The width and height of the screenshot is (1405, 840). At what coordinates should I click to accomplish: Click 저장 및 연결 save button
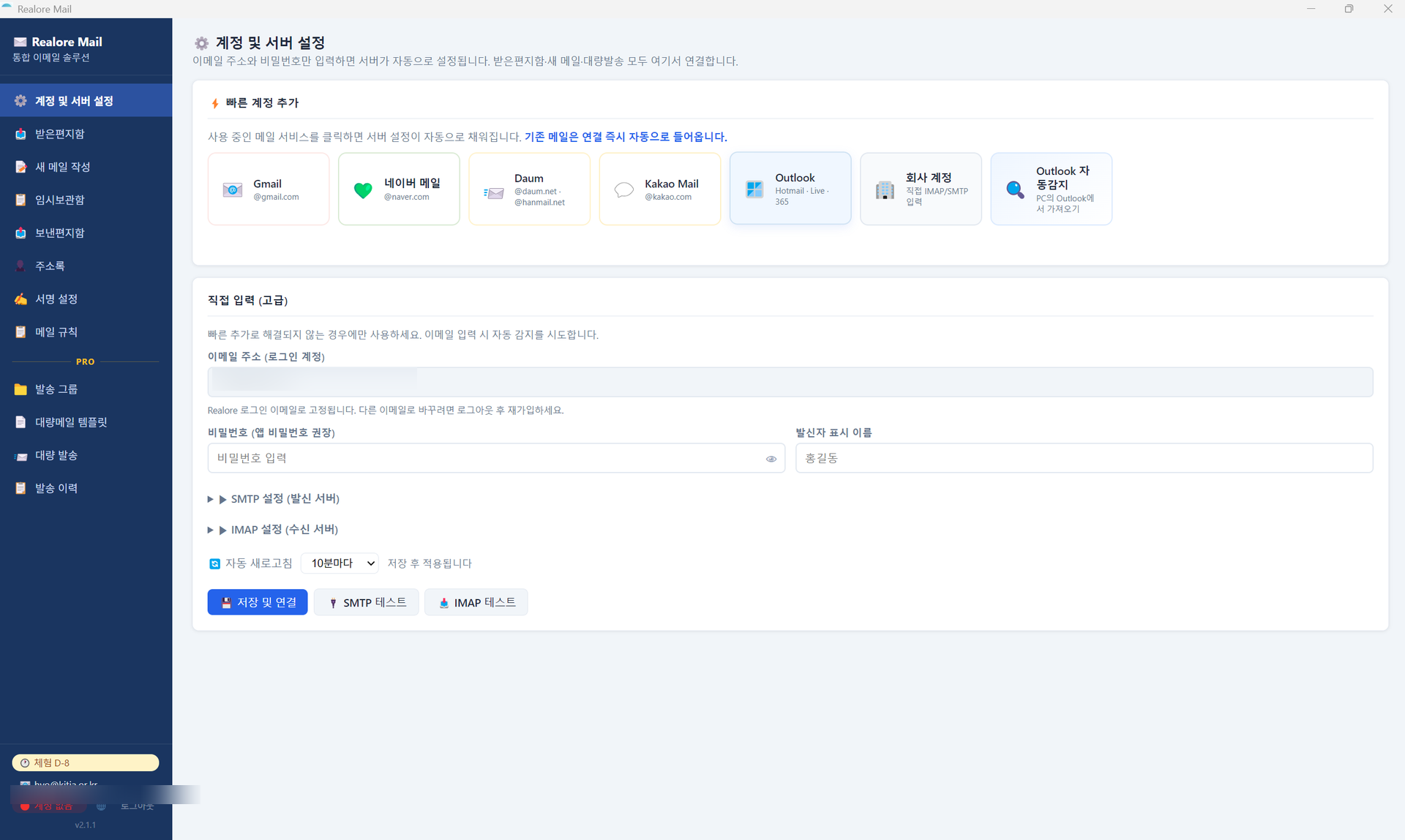click(x=258, y=602)
